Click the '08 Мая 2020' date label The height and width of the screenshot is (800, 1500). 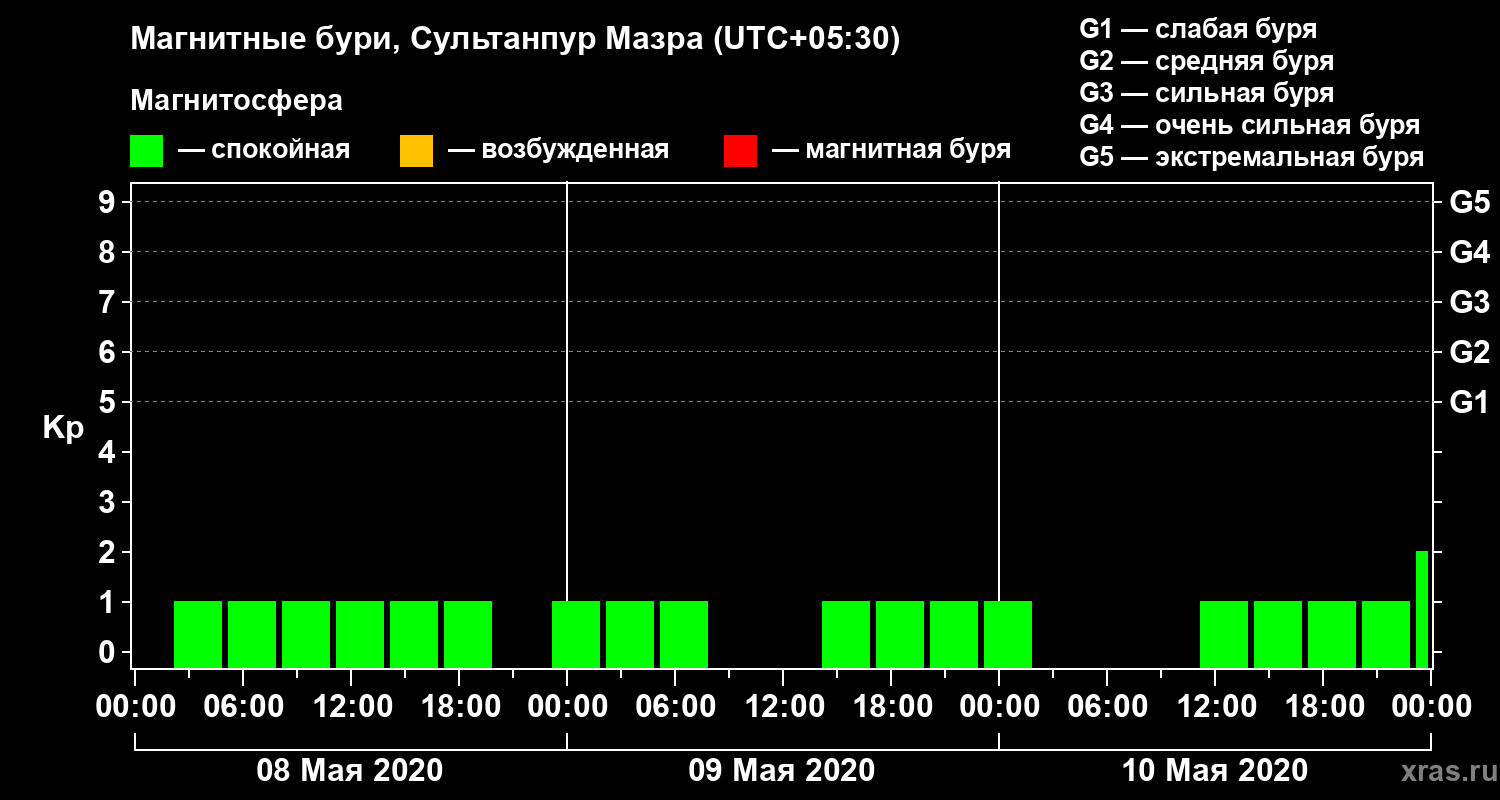[350, 770]
